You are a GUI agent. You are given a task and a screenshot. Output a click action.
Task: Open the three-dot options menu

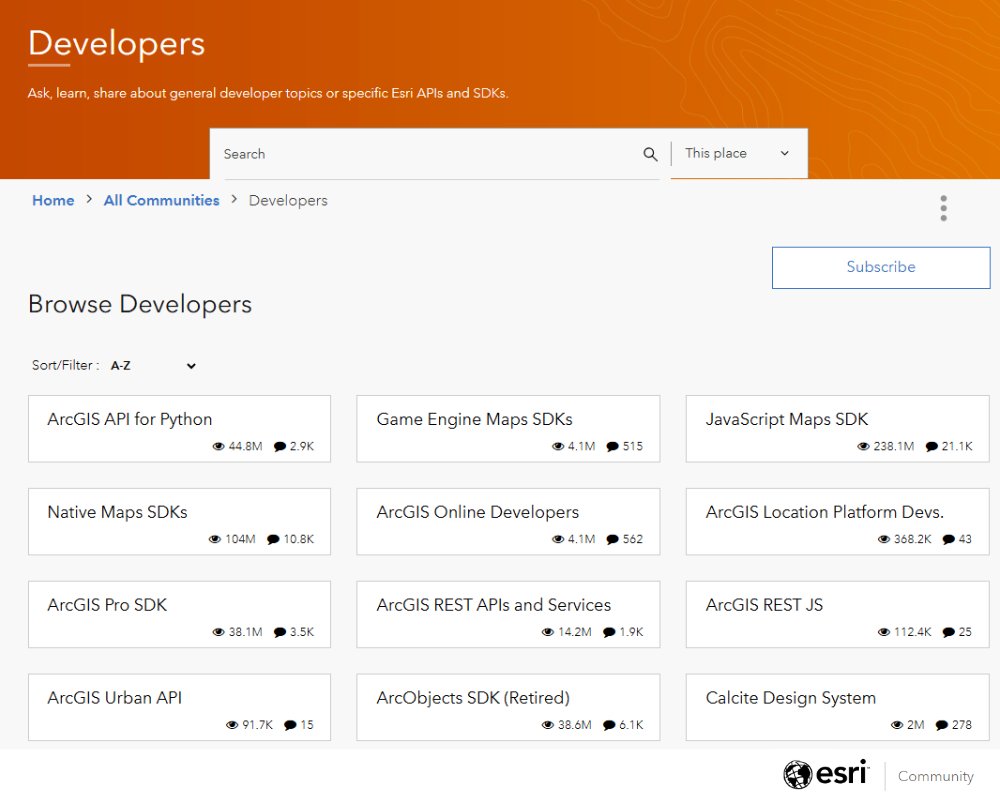click(943, 208)
